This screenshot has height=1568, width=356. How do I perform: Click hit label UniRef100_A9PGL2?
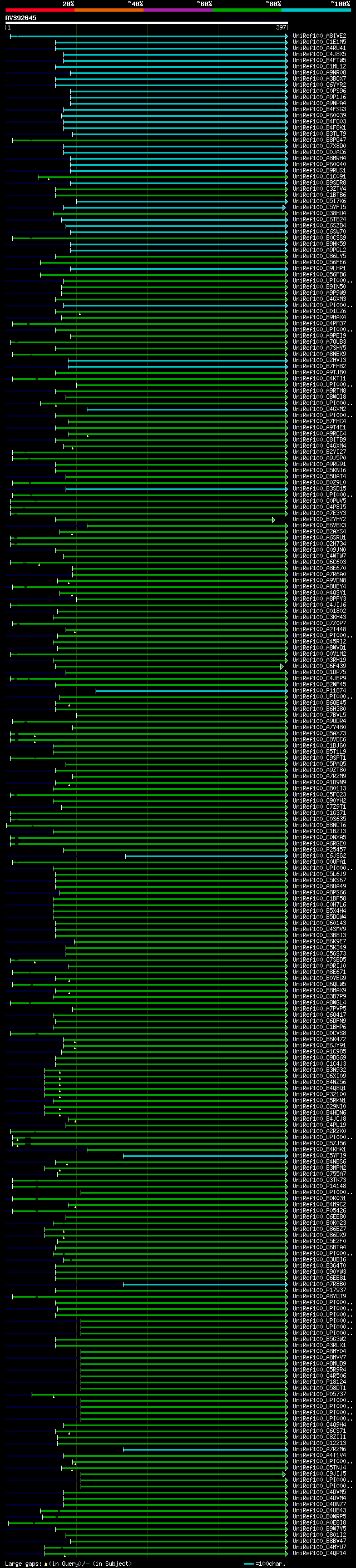[319, 250]
